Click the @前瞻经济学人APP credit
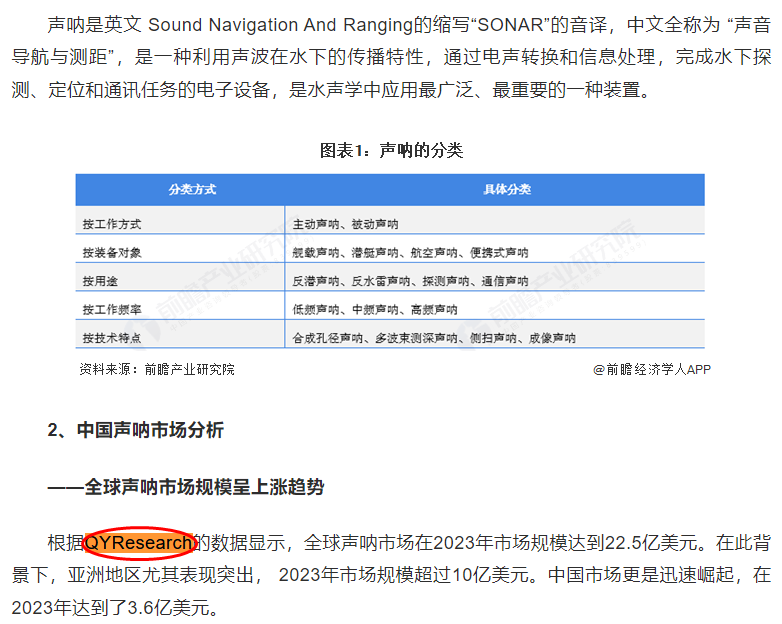Viewport: 782px width, 624px height. point(652,369)
